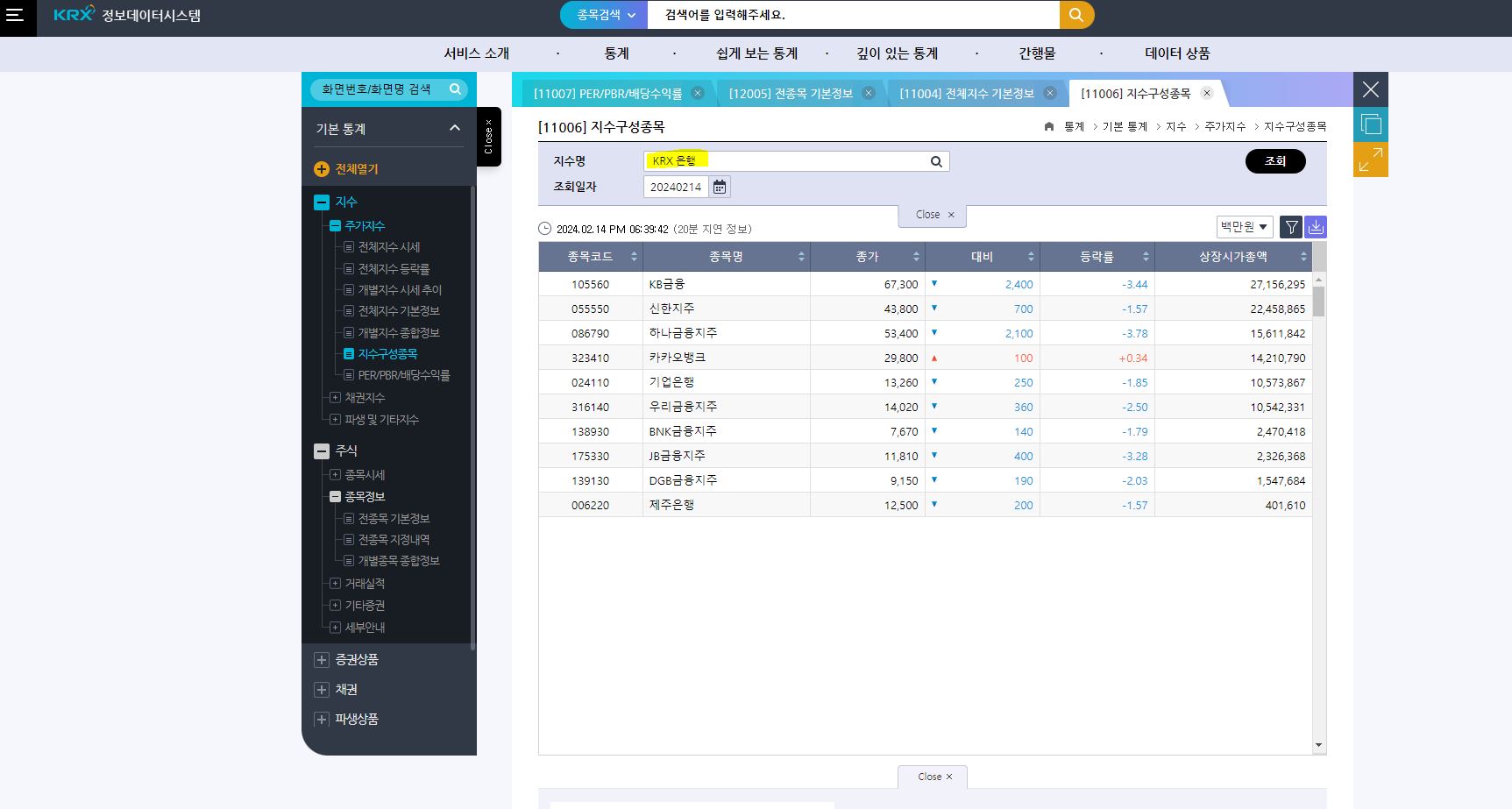This screenshot has width=1512, height=809.
Task: Expand the 거래실적 tree node
Action: (x=335, y=584)
